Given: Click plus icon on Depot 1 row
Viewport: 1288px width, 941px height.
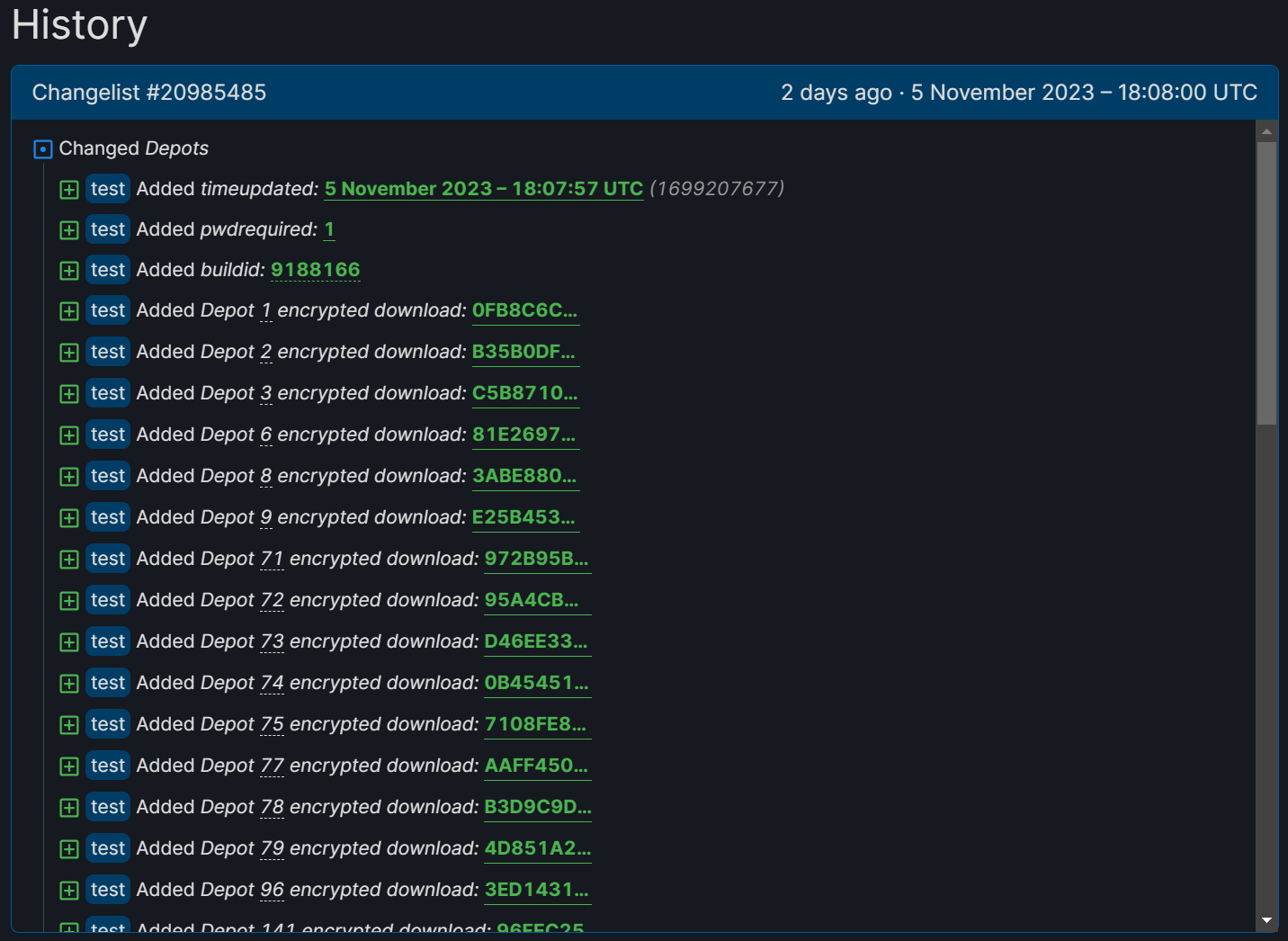Looking at the screenshot, I should point(69,311).
